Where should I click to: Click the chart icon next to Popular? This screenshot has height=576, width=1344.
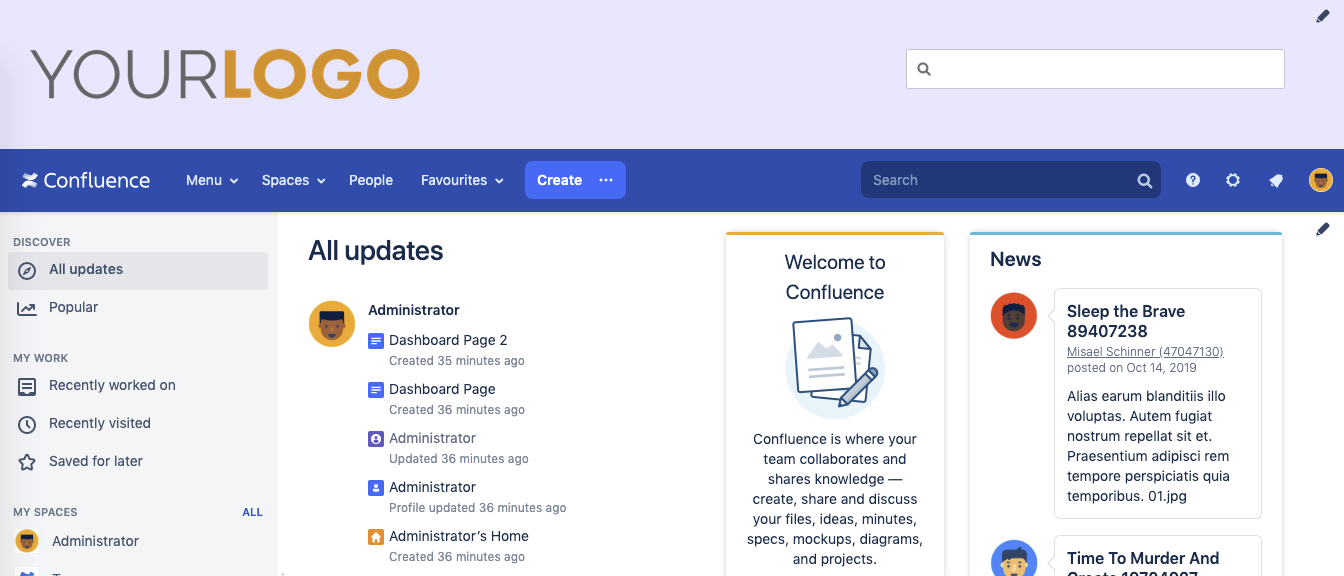click(28, 308)
